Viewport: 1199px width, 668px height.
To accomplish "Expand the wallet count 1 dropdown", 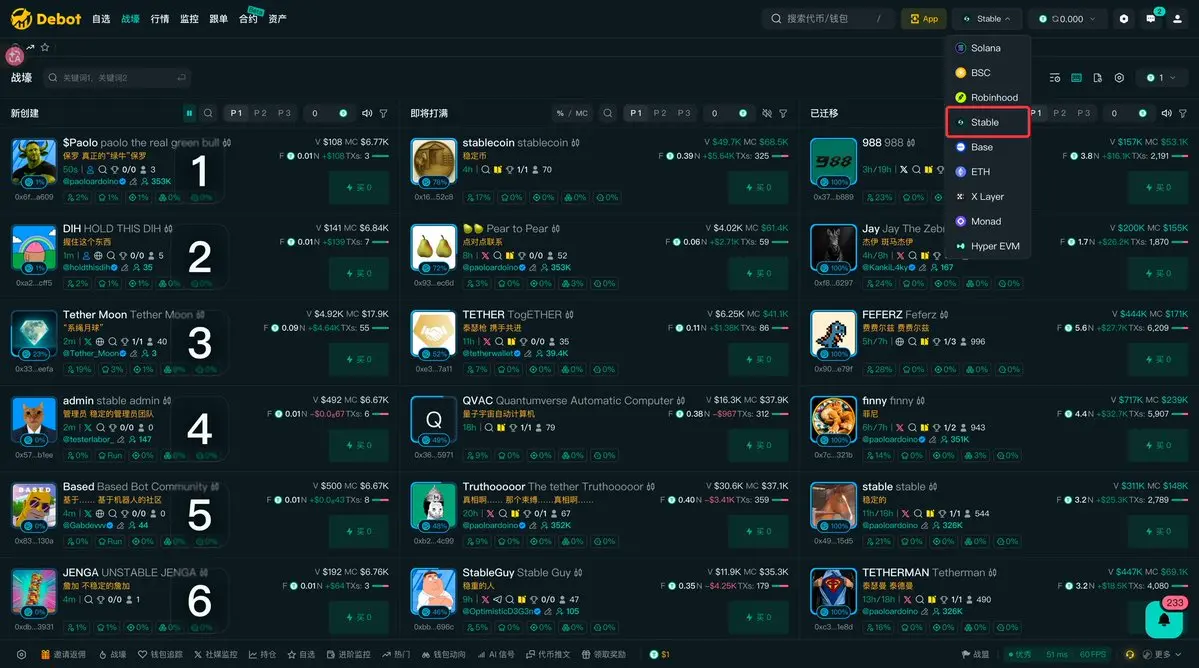I will point(1161,78).
